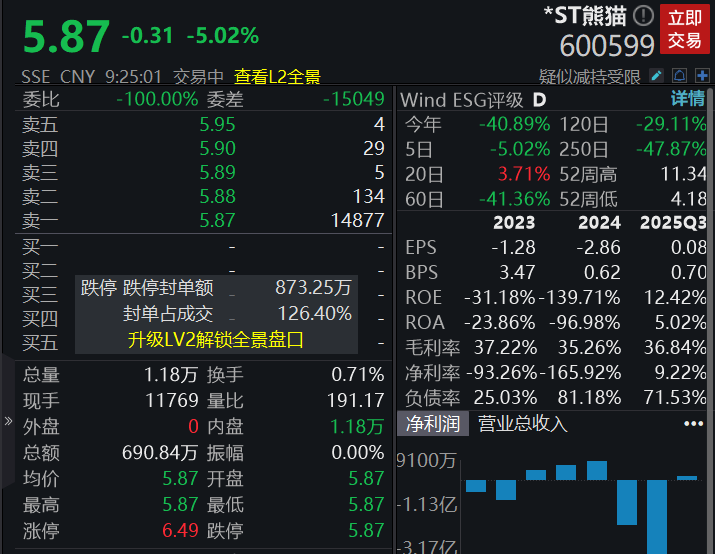
Task: Switch to the 净利润 tab
Action: 433,423
